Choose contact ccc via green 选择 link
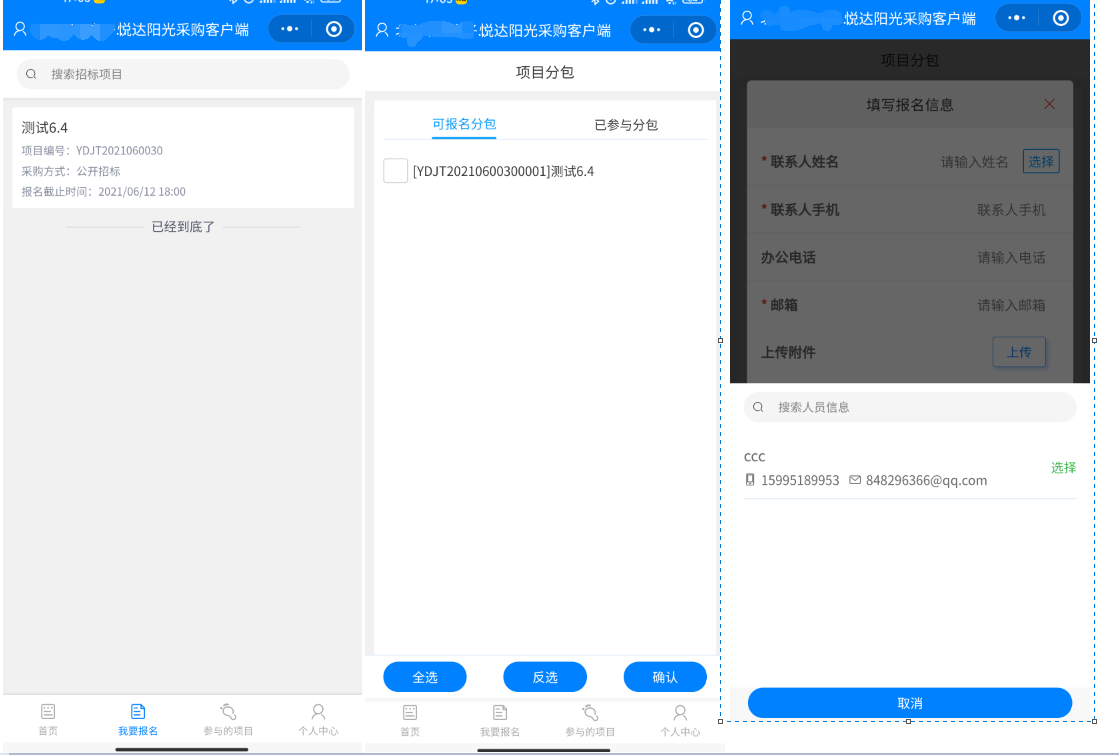The width and height of the screenshot is (1119, 755). pos(1063,468)
